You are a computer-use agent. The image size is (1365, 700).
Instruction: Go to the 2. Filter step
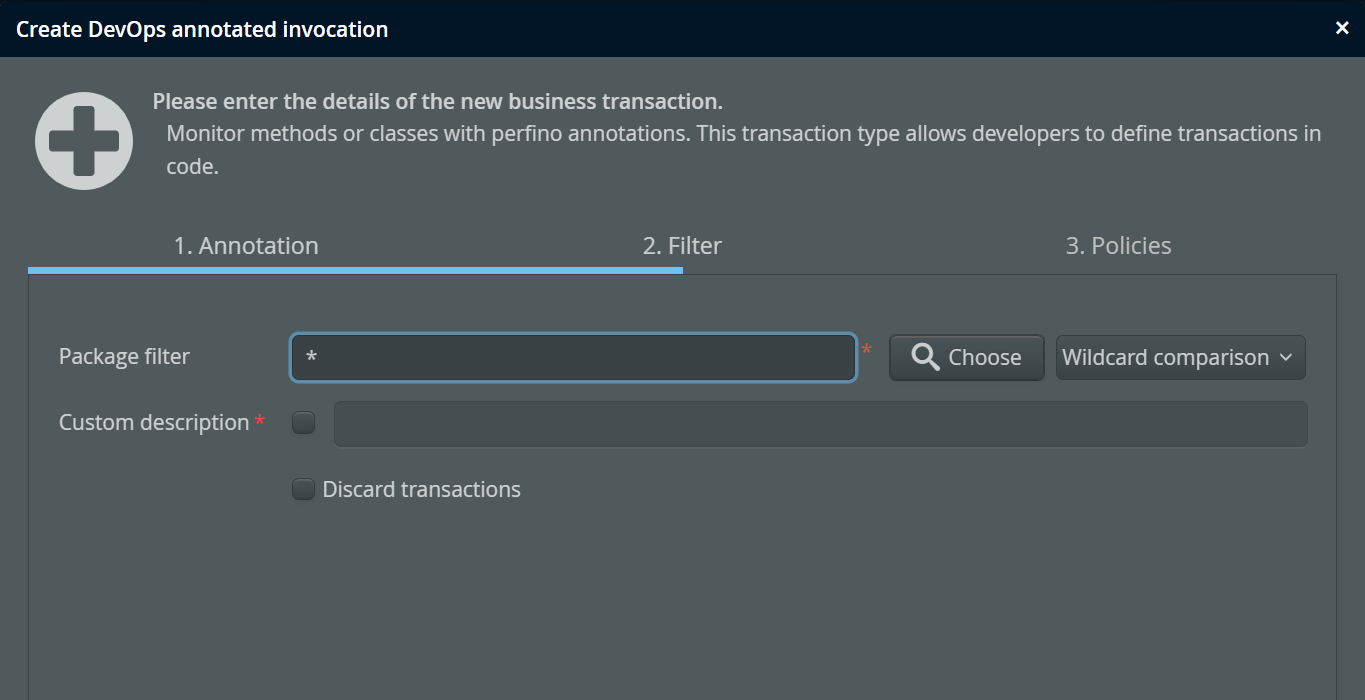pos(682,246)
